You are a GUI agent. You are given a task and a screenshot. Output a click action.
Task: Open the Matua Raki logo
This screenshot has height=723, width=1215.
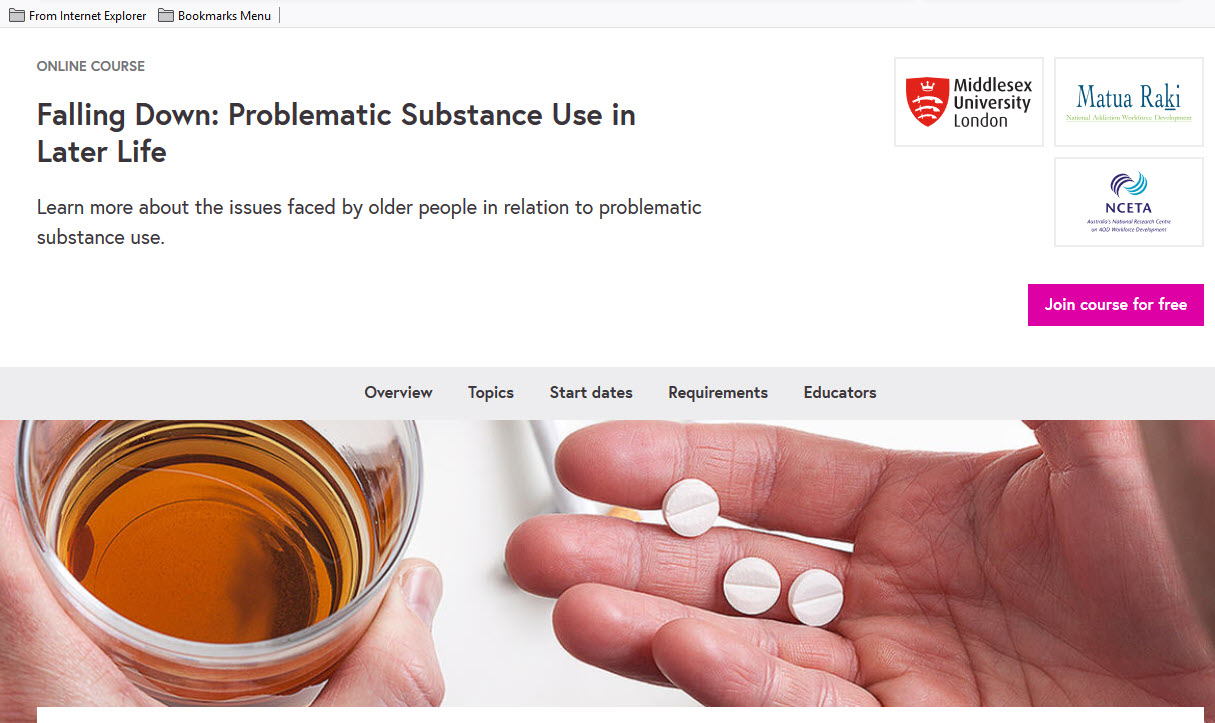click(1128, 102)
